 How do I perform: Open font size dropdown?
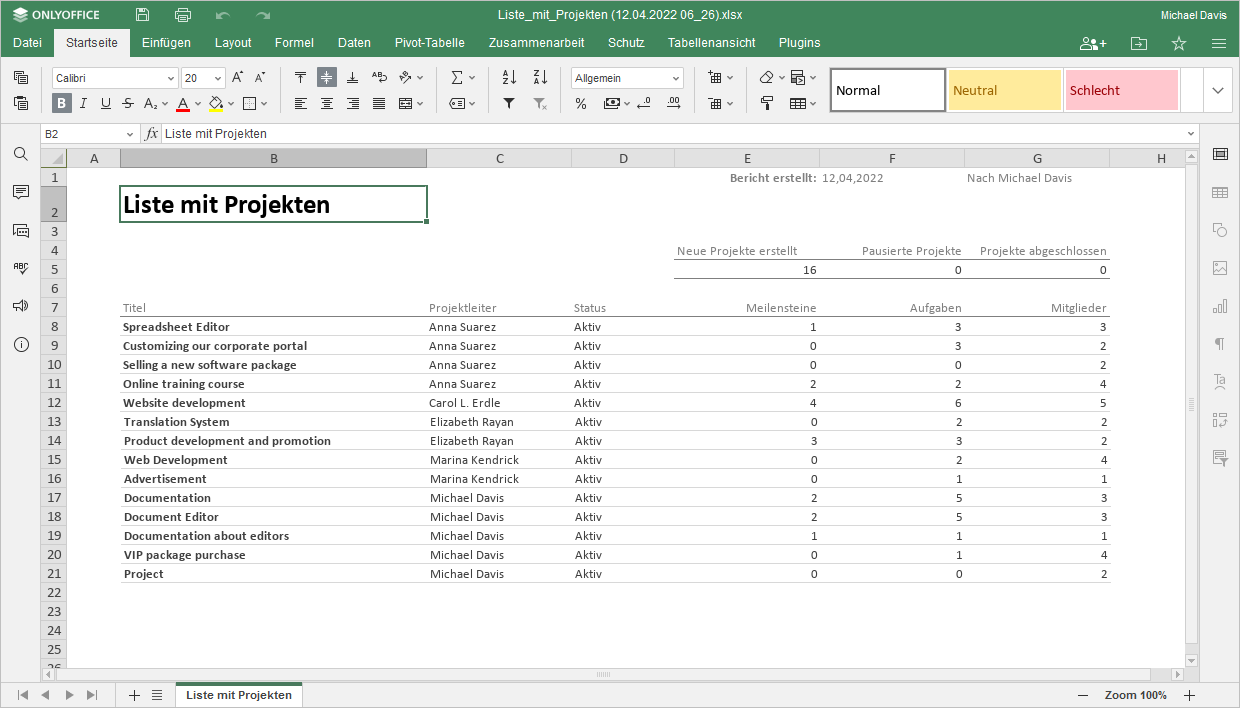coord(218,78)
